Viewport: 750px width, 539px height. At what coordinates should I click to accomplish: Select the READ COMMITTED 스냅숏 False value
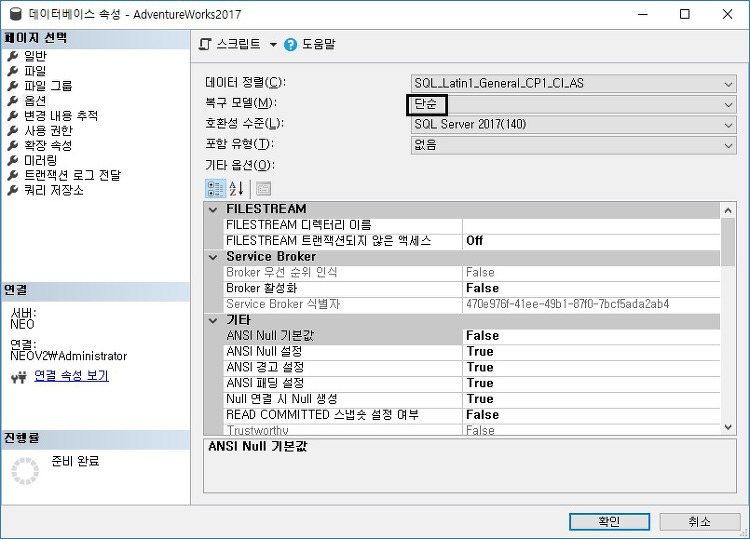pyautogui.click(x=591, y=415)
